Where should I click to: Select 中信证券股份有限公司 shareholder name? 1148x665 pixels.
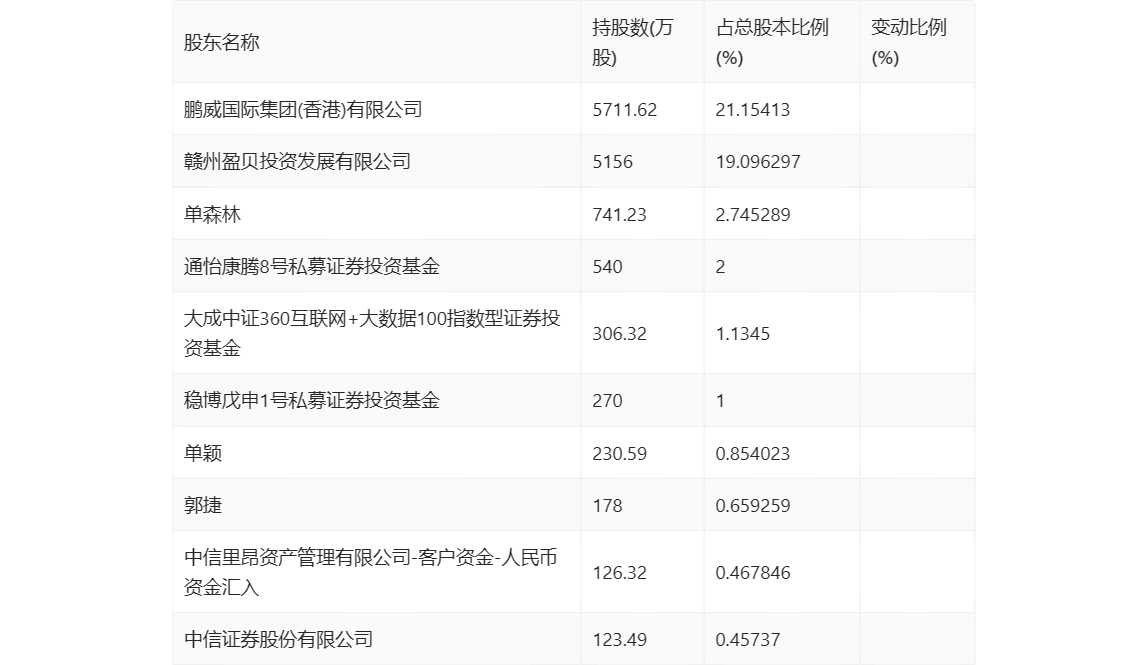[x=278, y=639]
